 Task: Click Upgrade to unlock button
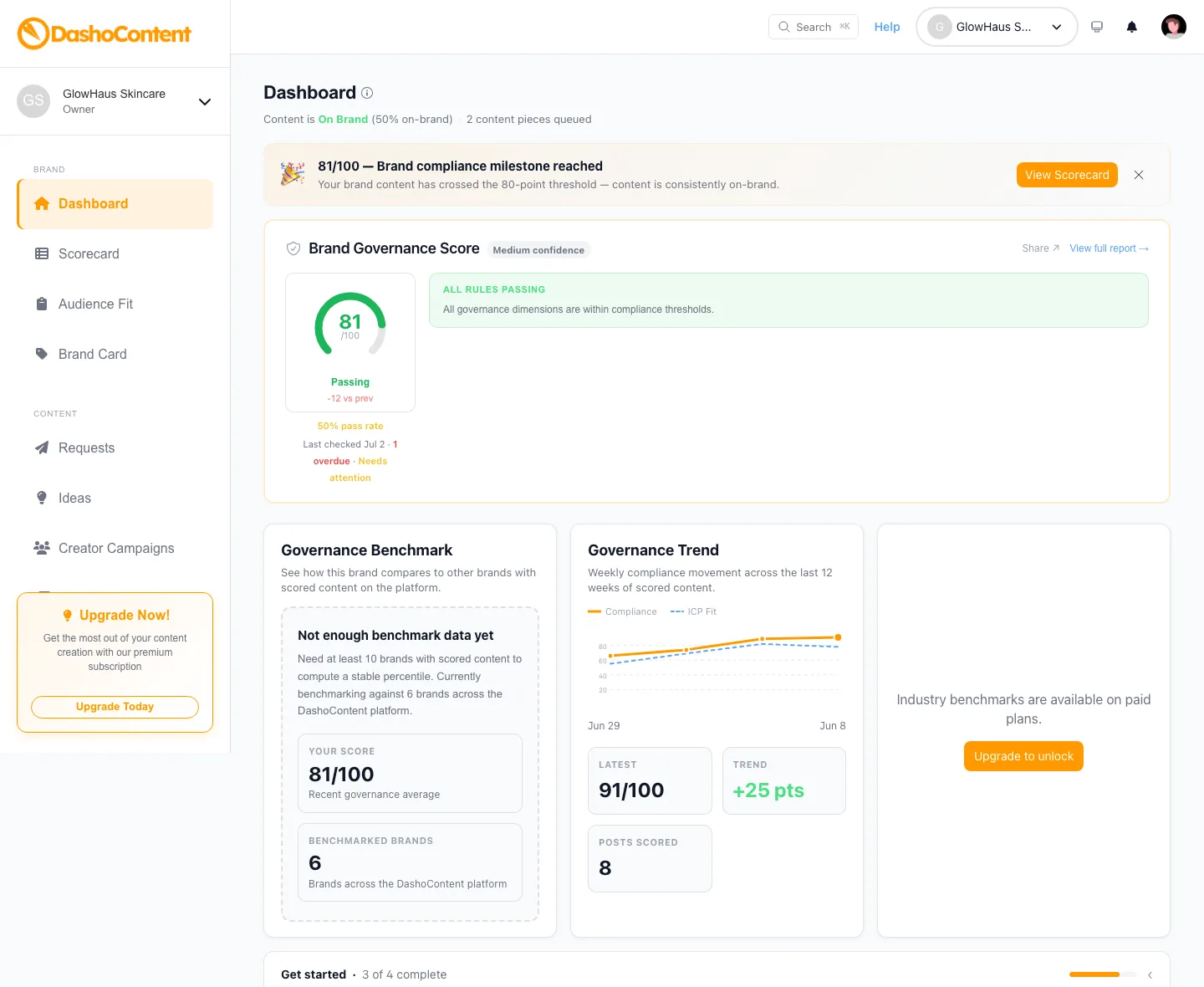tap(1023, 756)
